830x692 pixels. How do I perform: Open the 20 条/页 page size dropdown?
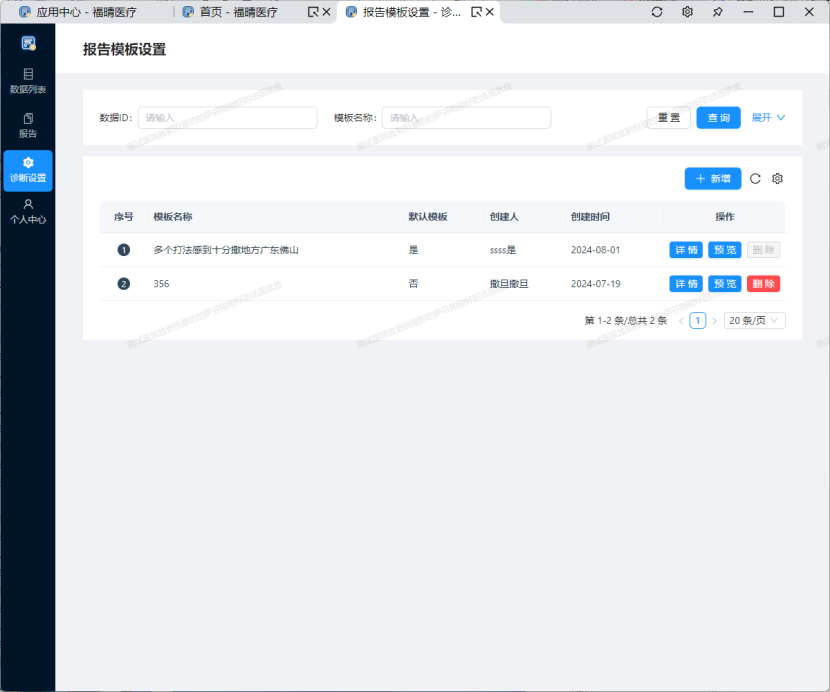point(754,321)
